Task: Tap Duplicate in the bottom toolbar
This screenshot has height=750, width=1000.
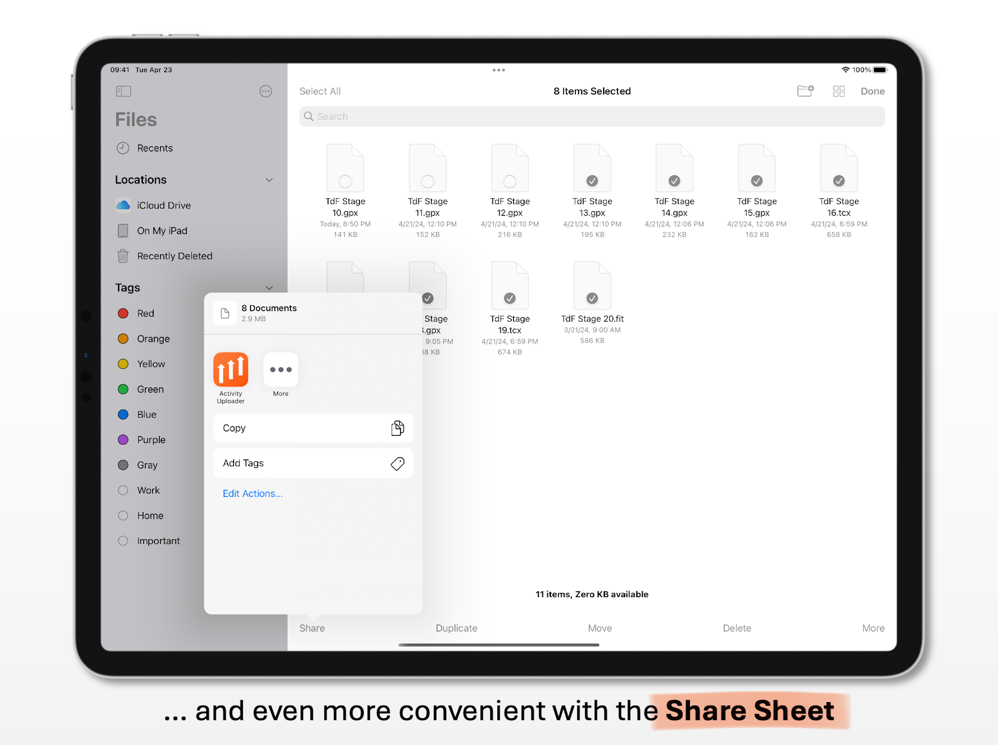Action: [x=456, y=628]
